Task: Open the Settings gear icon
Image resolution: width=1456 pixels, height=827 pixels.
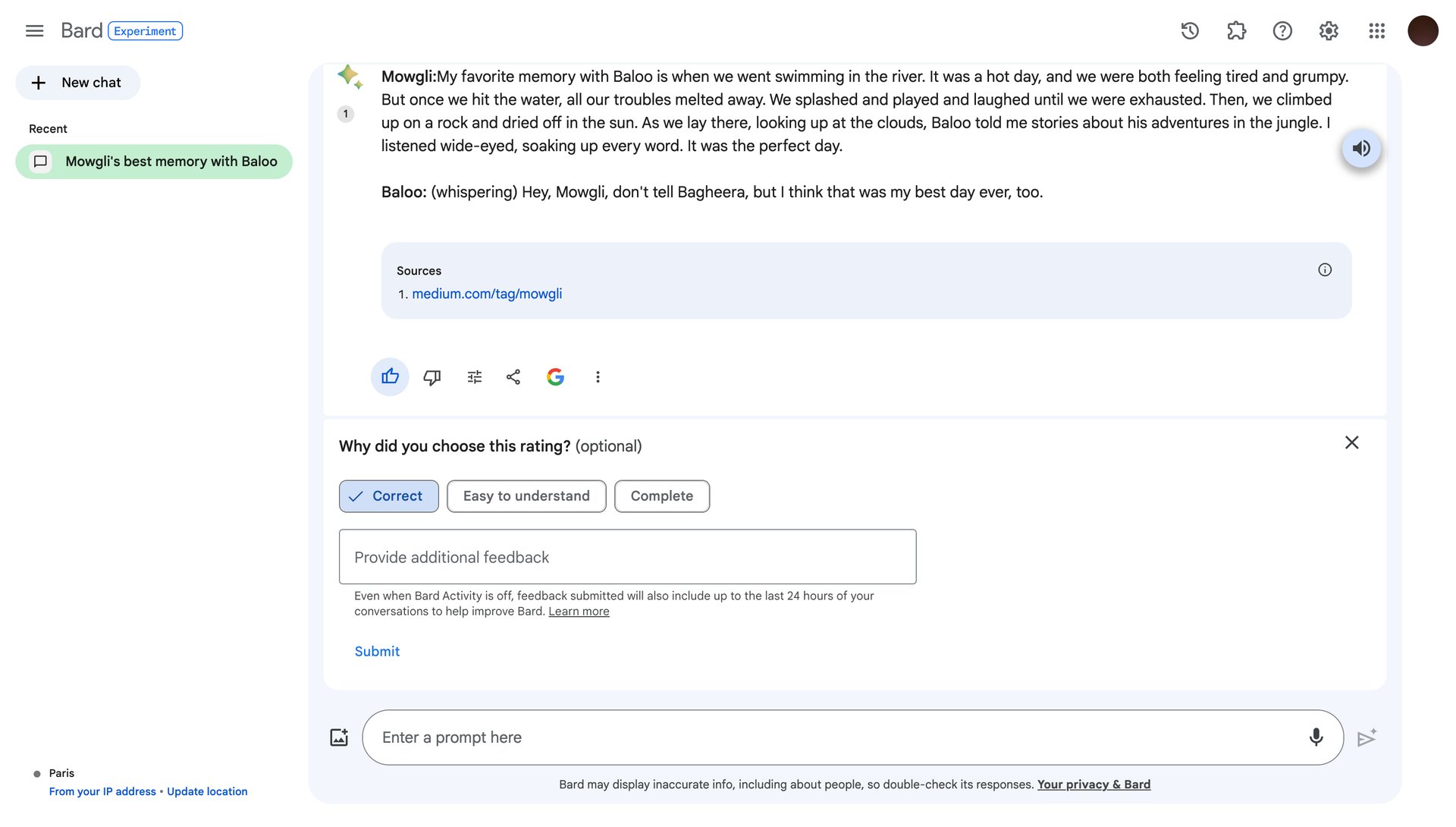Action: pyautogui.click(x=1329, y=31)
